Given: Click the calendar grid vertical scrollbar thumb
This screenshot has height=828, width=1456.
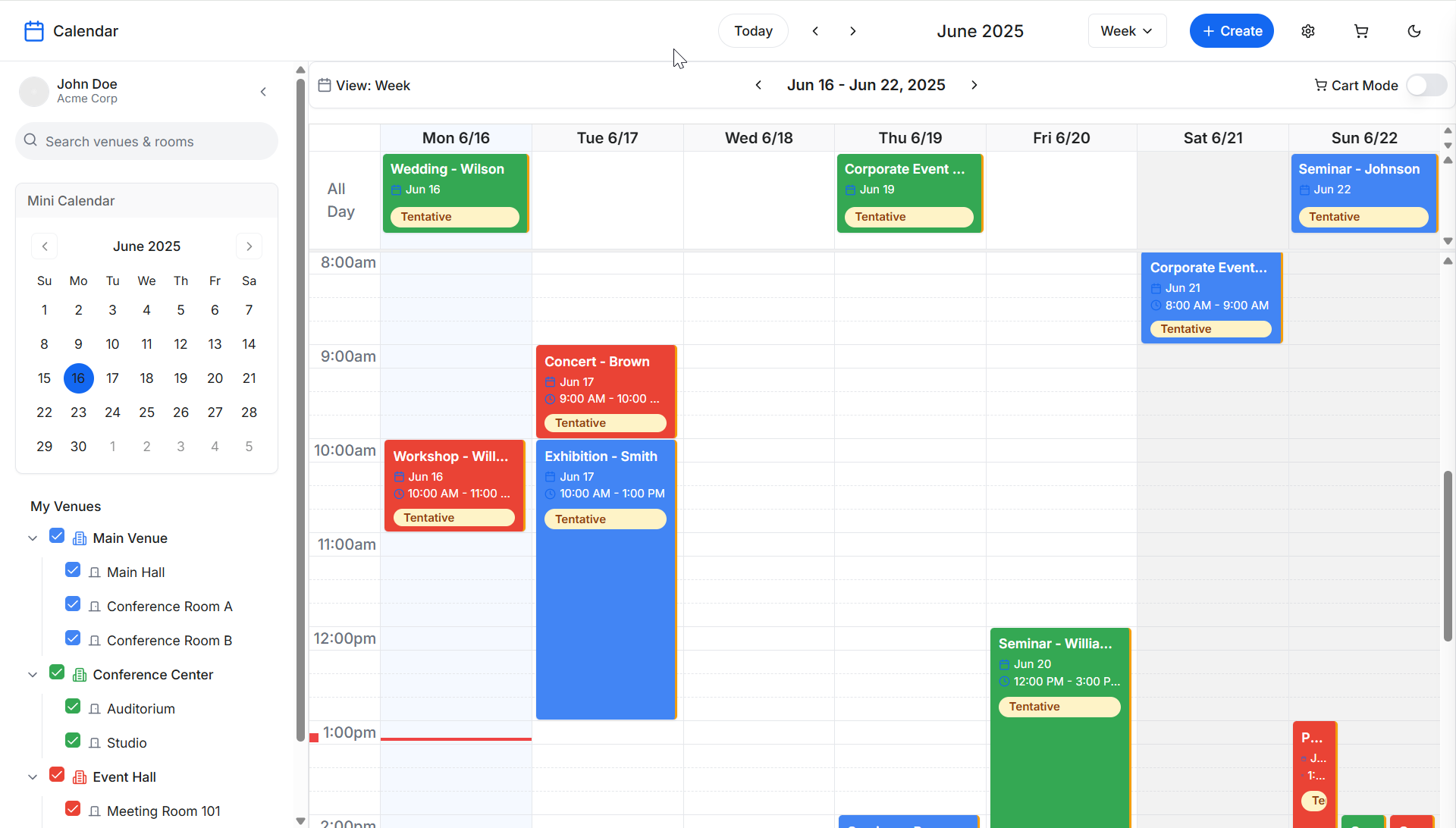Looking at the screenshot, I should pos(1448,556).
